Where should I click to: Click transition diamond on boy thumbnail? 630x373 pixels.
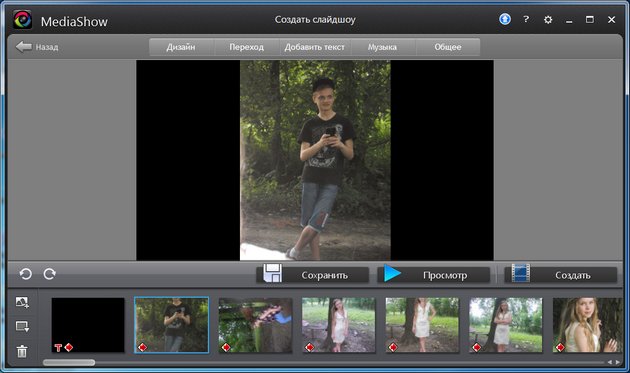tap(142, 347)
